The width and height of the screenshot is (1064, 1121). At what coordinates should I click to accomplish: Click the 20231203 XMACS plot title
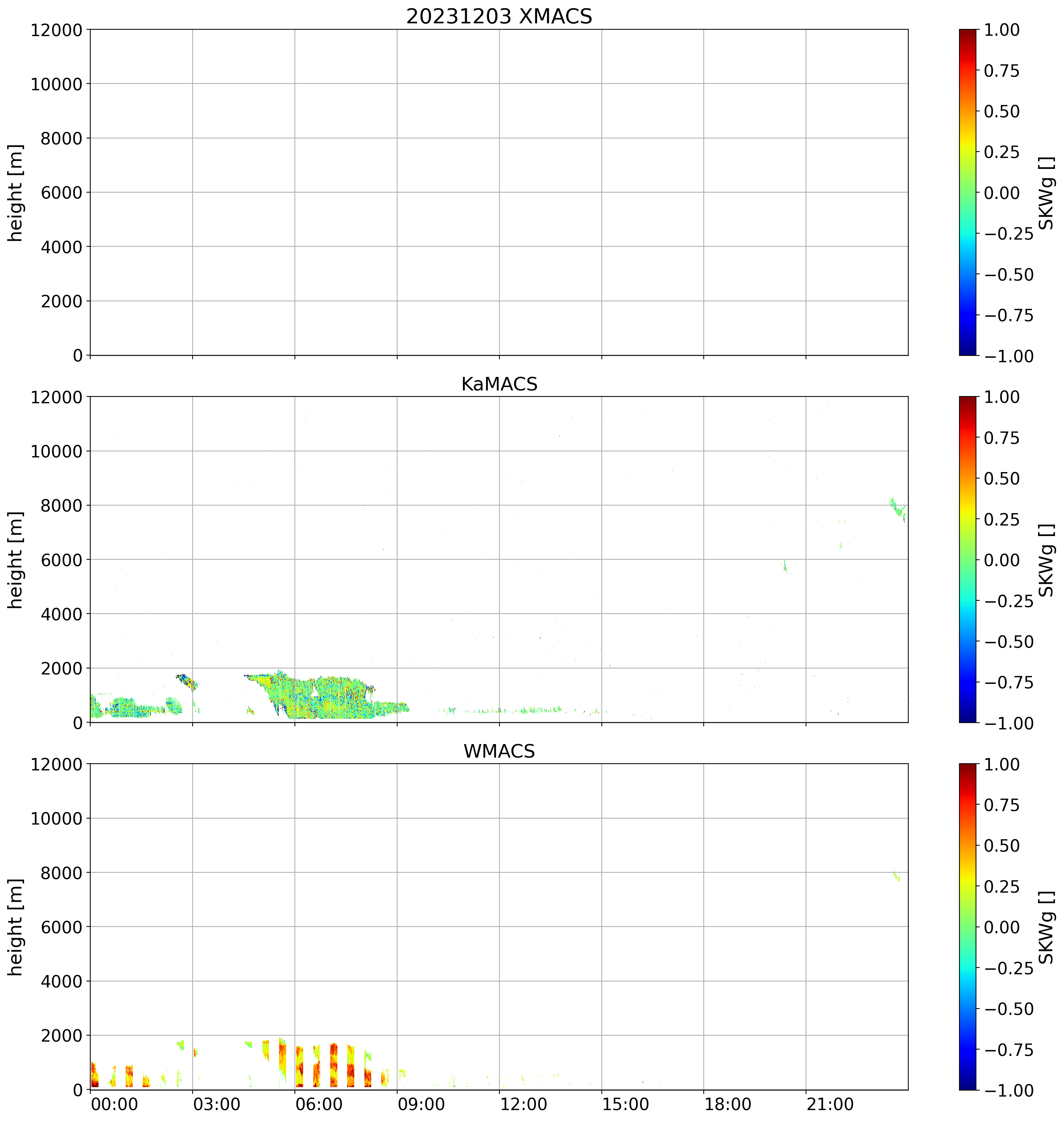click(499, 17)
